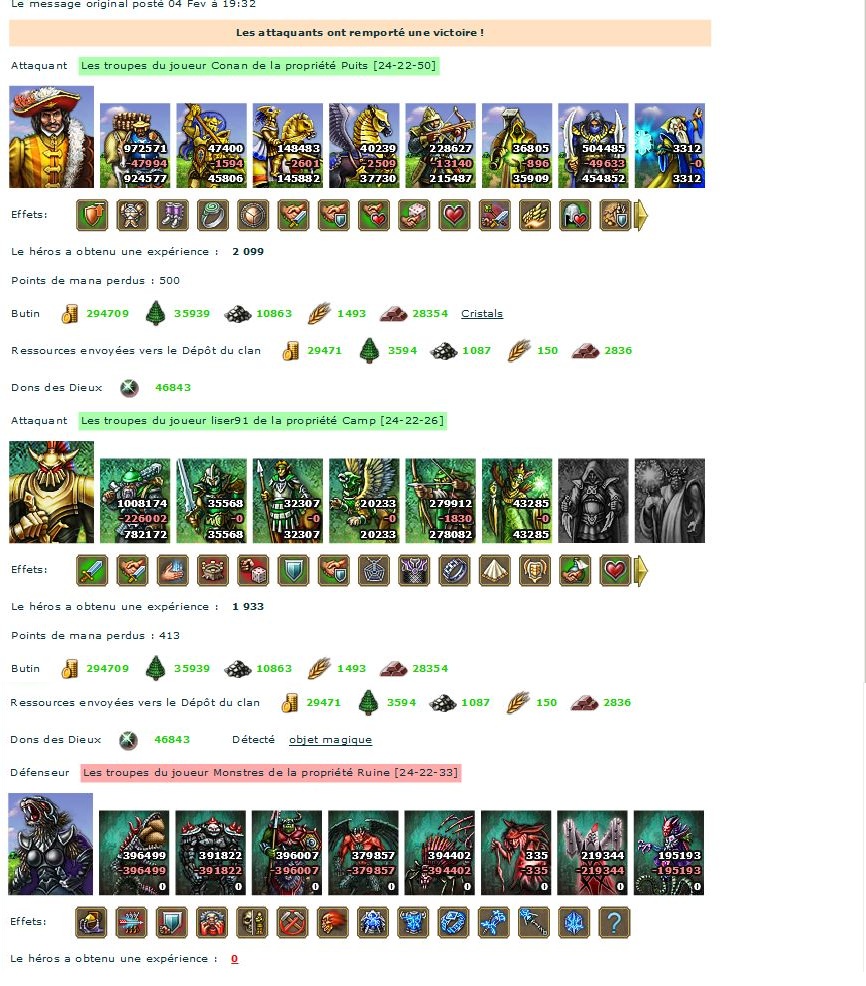Click the dice effect icon in Conan's effects

(414, 215)
